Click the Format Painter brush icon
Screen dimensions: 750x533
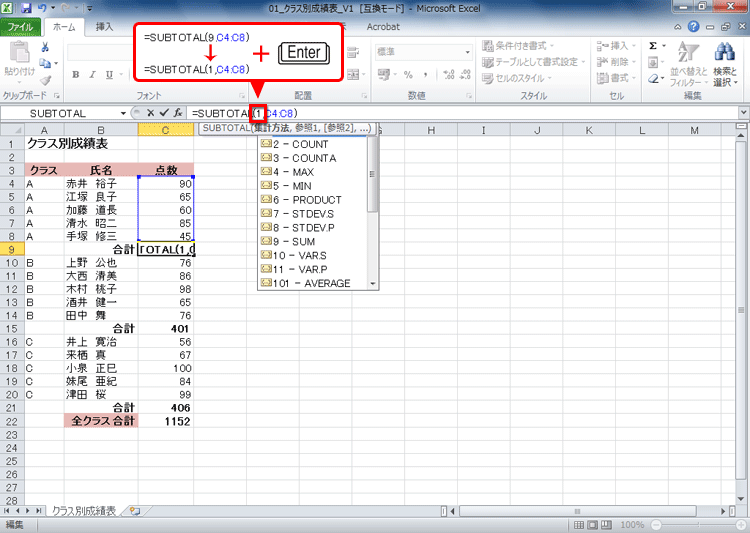(45, 79)
